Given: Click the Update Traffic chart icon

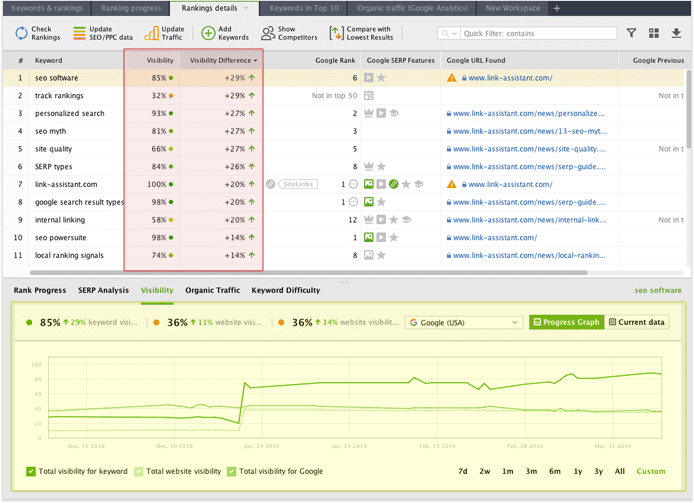Looking at the screenshot, I should point(151,33).
